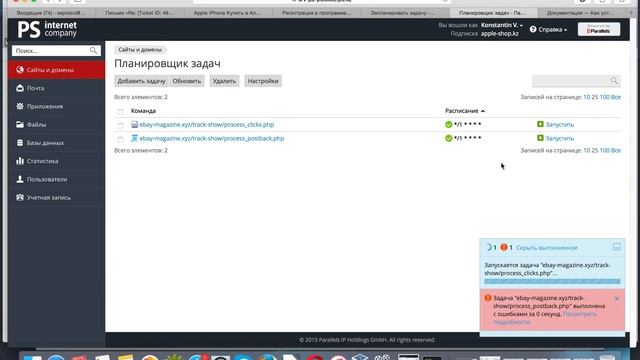
Task: Click the run icon for process_postback.php
Action: (x=540, y=138)
